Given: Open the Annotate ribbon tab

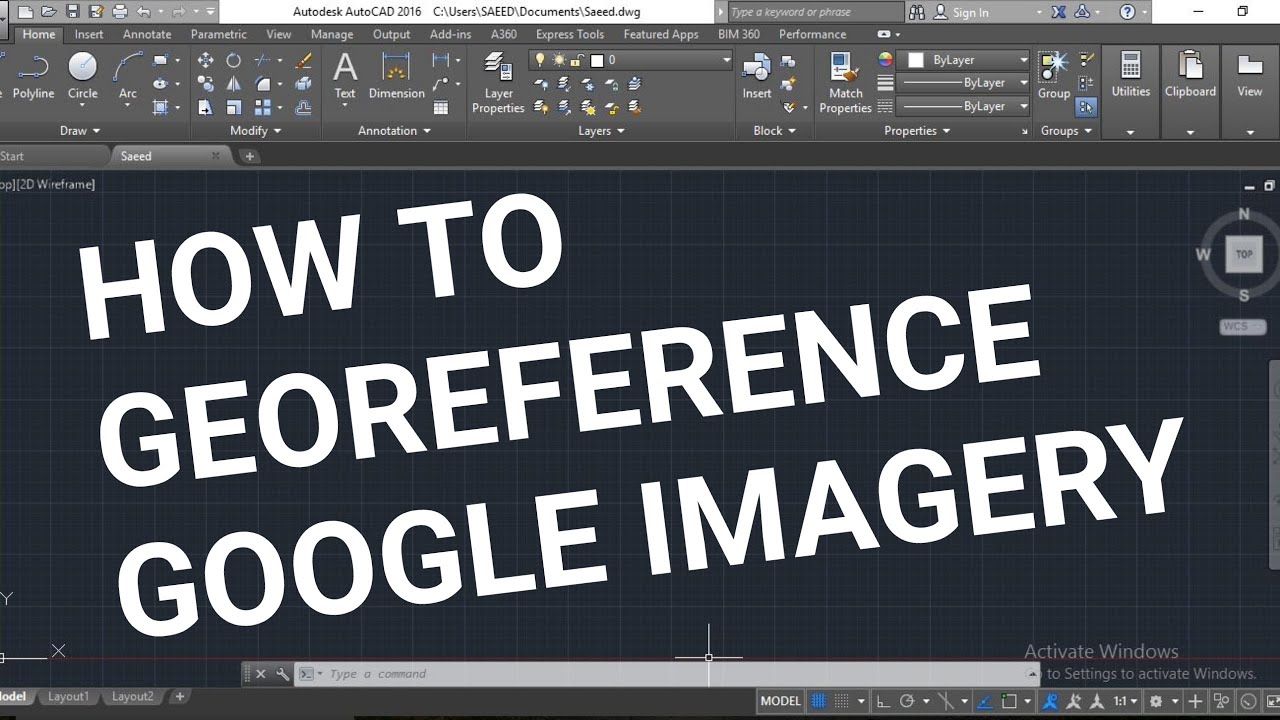Looking at the screenshot, I should (147, 34).
